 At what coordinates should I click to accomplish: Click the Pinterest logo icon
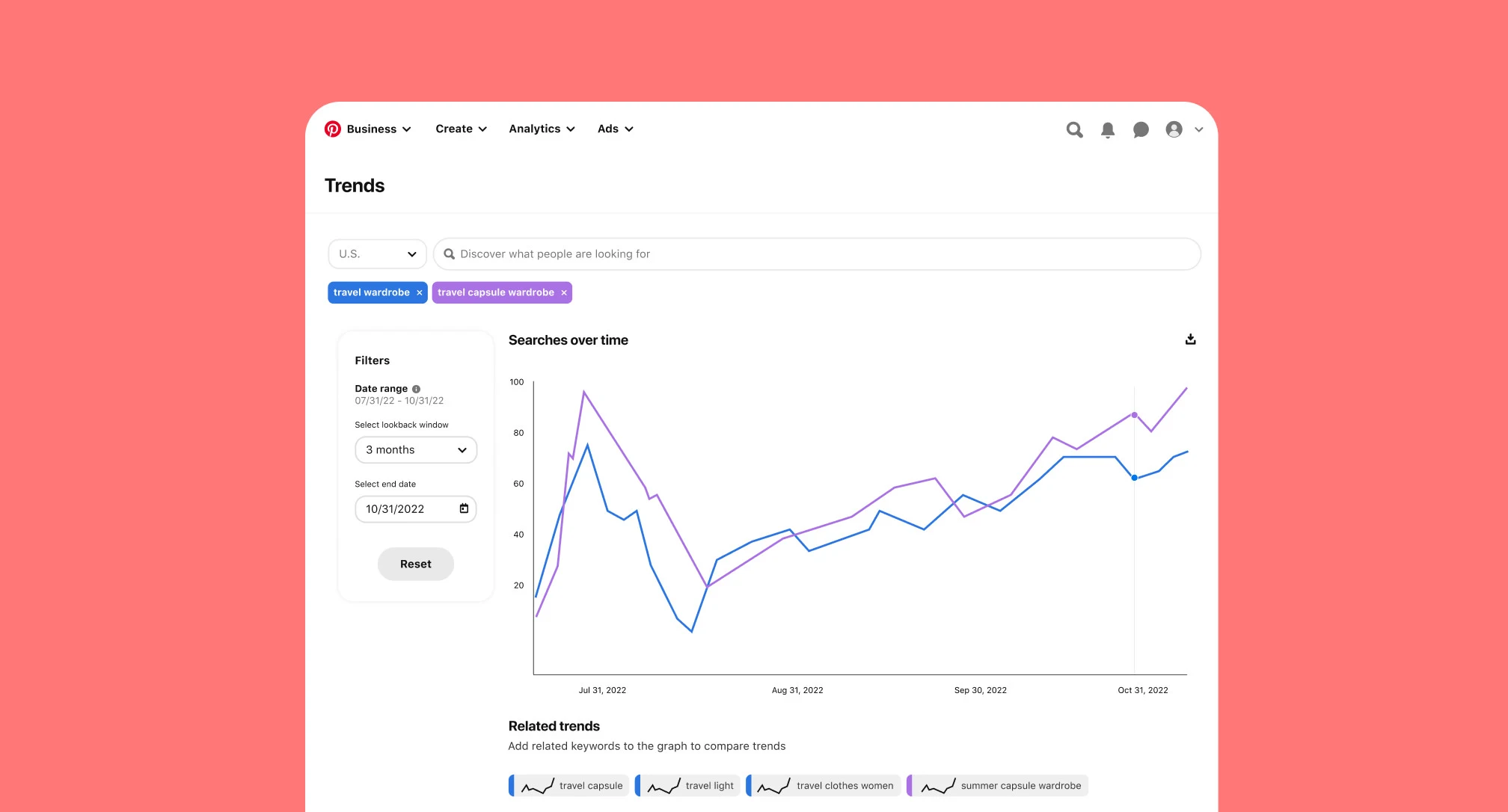tap(332, 129)
